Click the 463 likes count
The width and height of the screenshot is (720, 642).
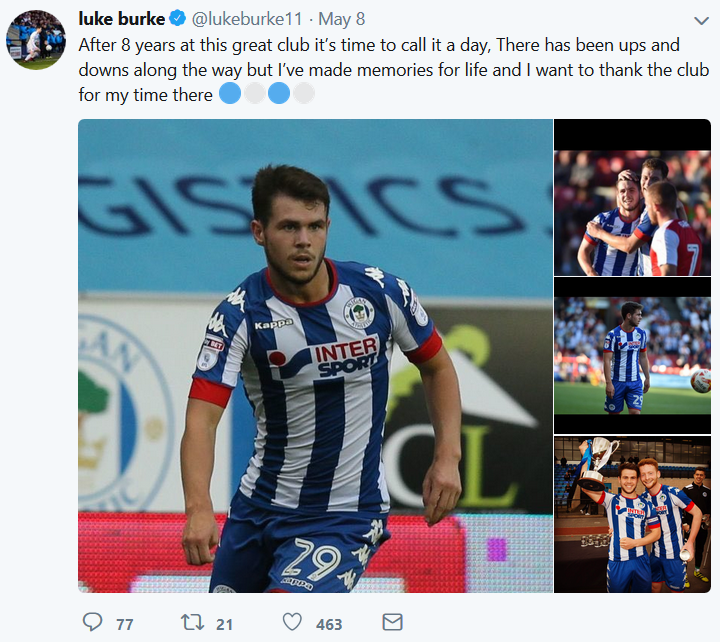tap(329, 624)
